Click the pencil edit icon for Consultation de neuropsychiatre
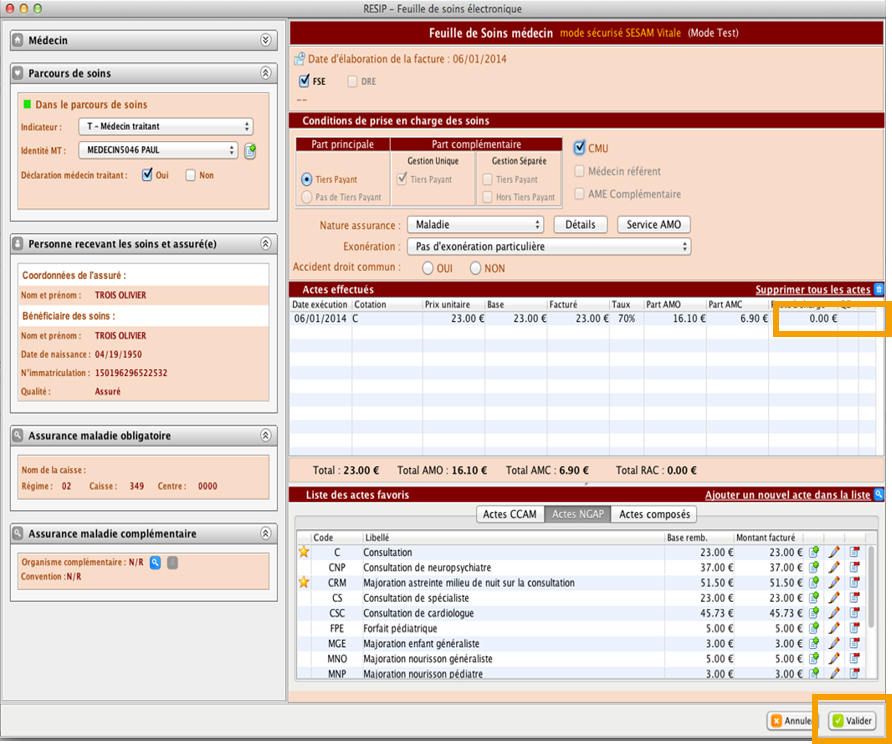The height and width of the screenshot is (744, 892). click(x=834, y=567)
